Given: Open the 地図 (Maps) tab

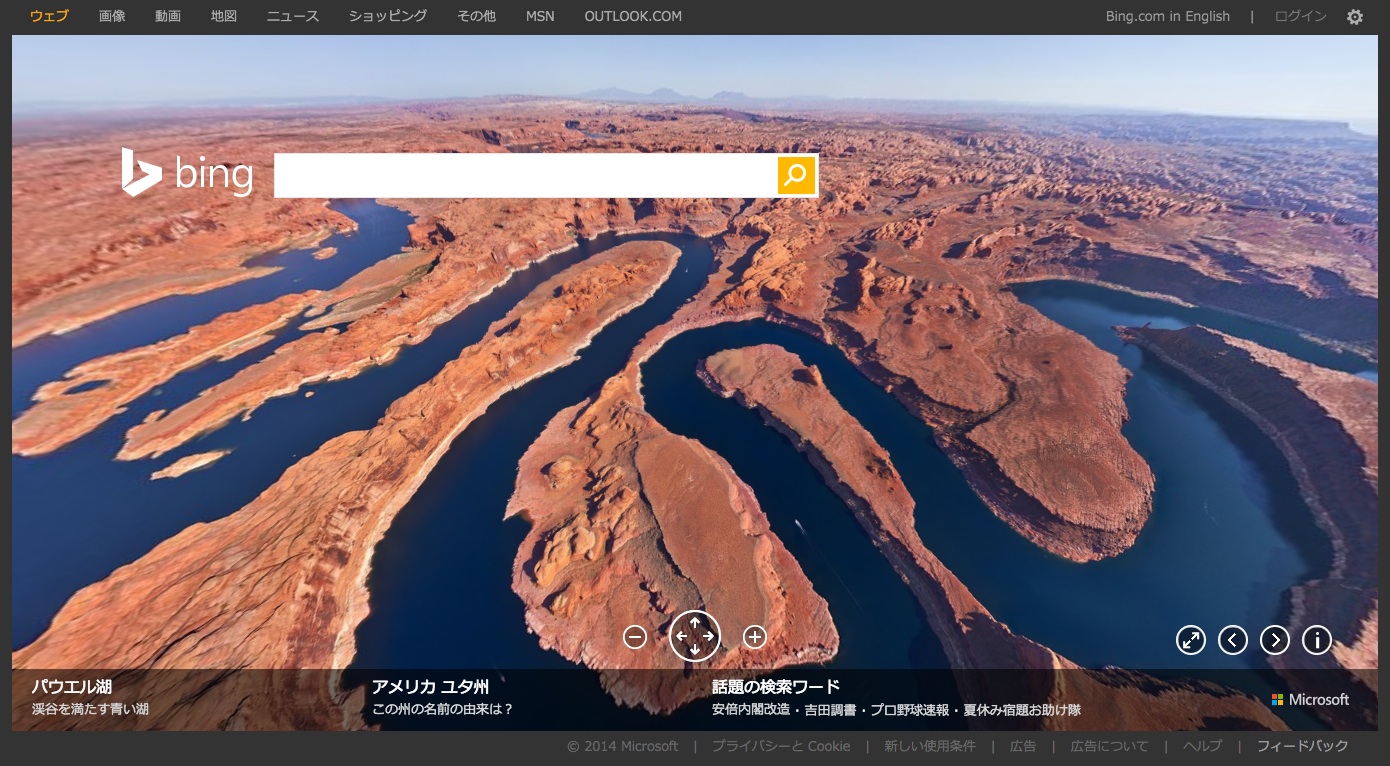Looking at the screenshot, I should (x=224, y=16).
